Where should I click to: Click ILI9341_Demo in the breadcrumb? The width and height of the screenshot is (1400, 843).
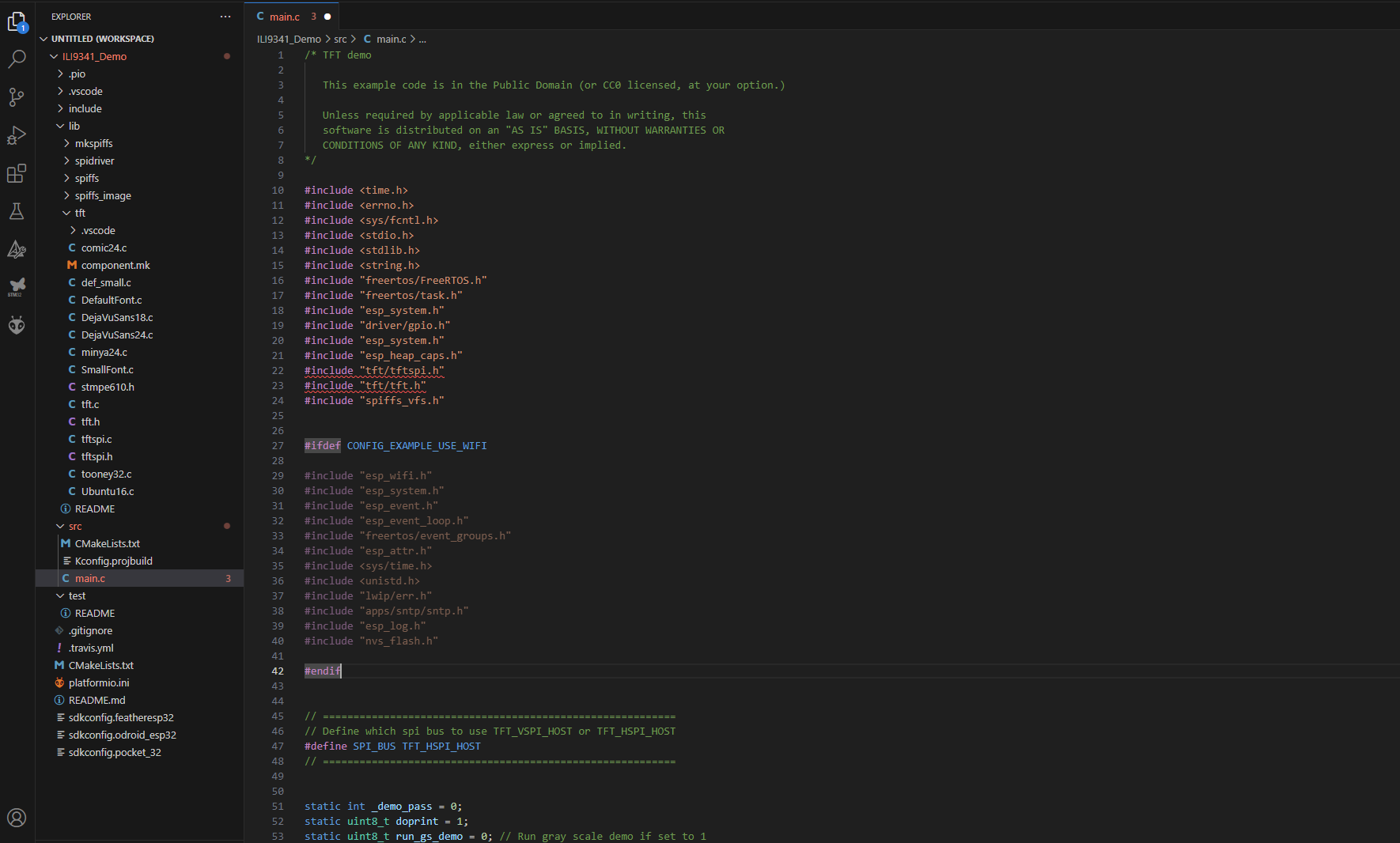[289, 39]
